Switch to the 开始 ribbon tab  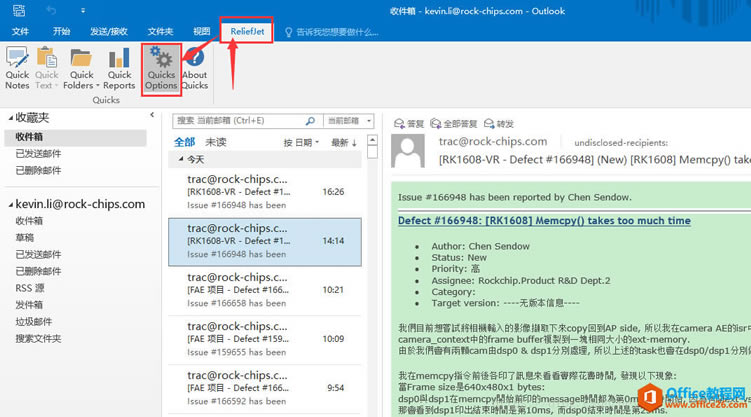(x=61, y=32)
